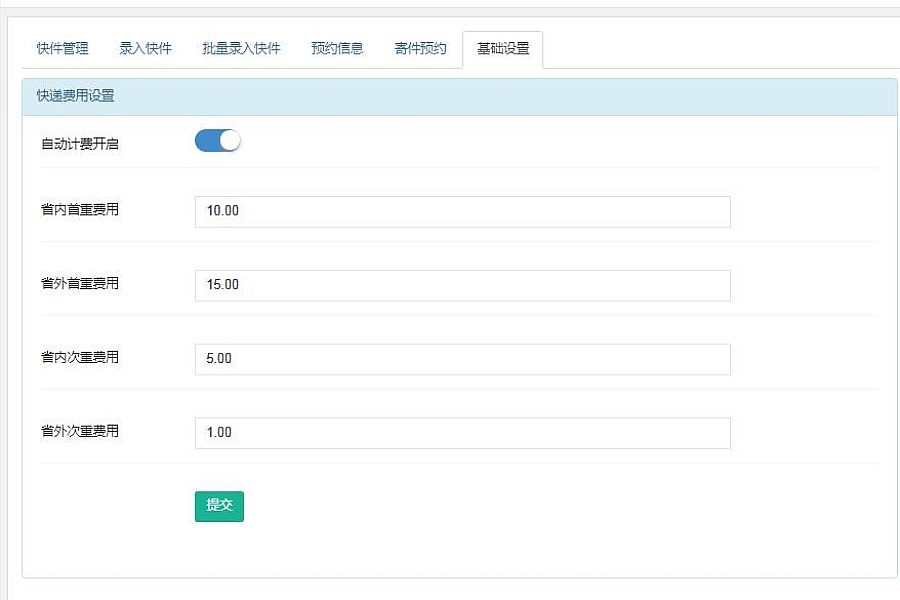Click into the 省内次重费用 field
This screenshot has width=900, height=600.
tap(463, 359)
